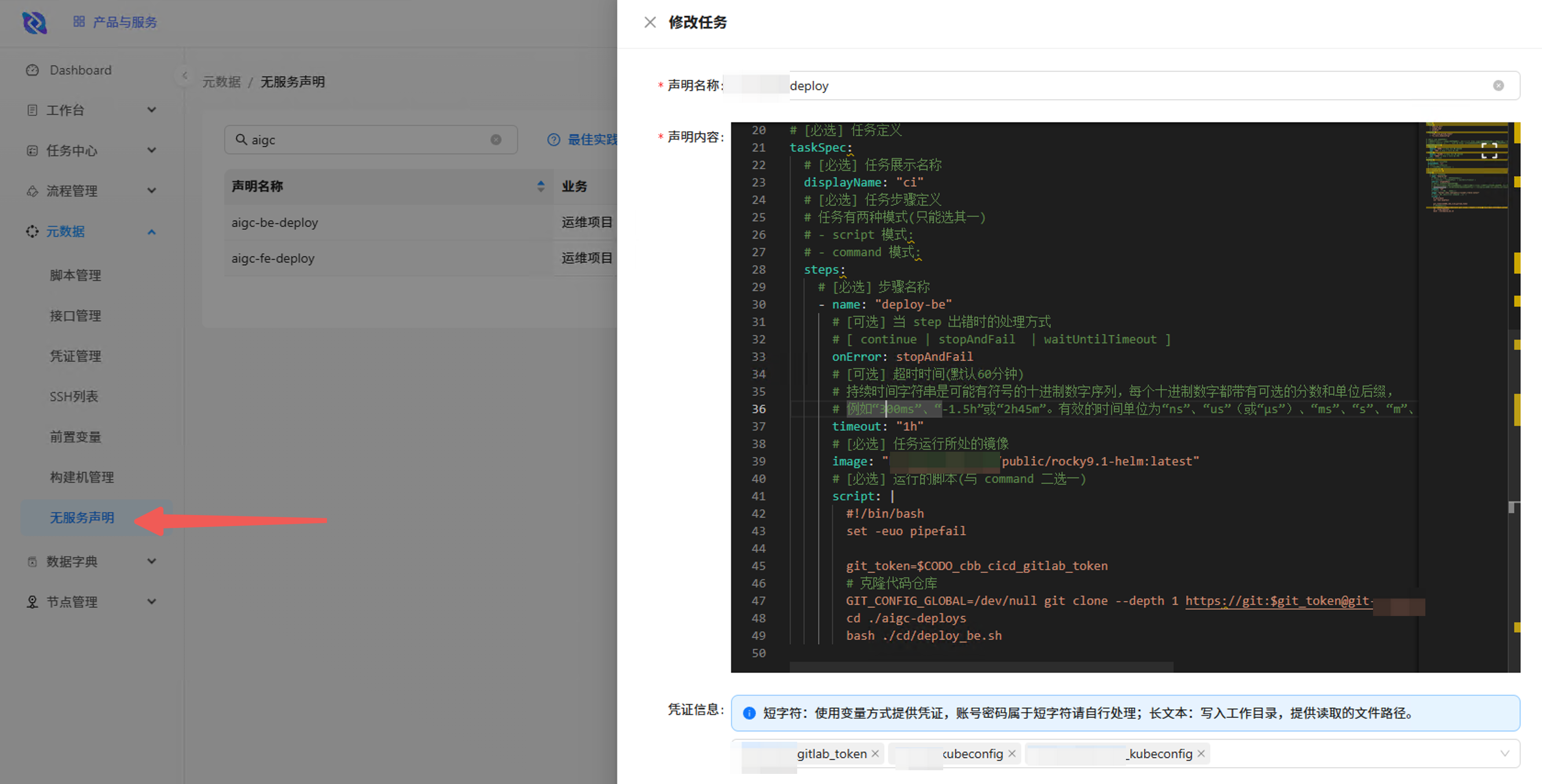The width and height of the screenshot is (1542, 784).
Task: Click the 工作台 sidebar icon
Action: tap(32, 110)
